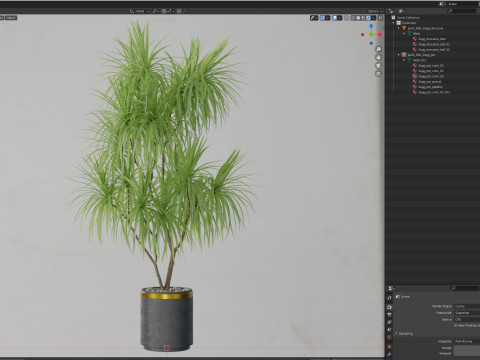This screenshot has height=360, width=480.
Task: Enable Open Shading Language checkbox
Action: click(x=455, y=325)
